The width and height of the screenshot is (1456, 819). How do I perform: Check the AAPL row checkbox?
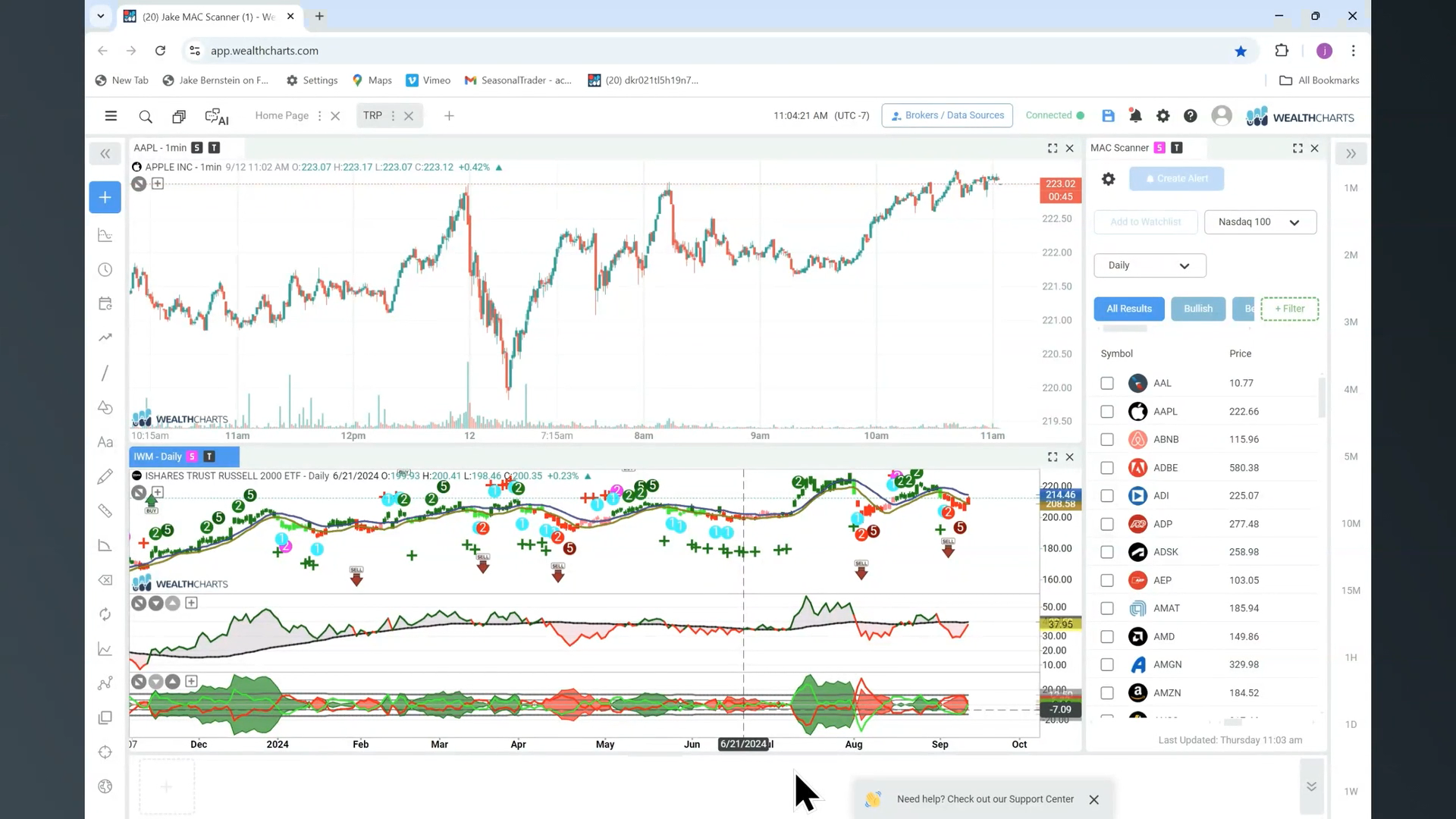coord(1107,411)
